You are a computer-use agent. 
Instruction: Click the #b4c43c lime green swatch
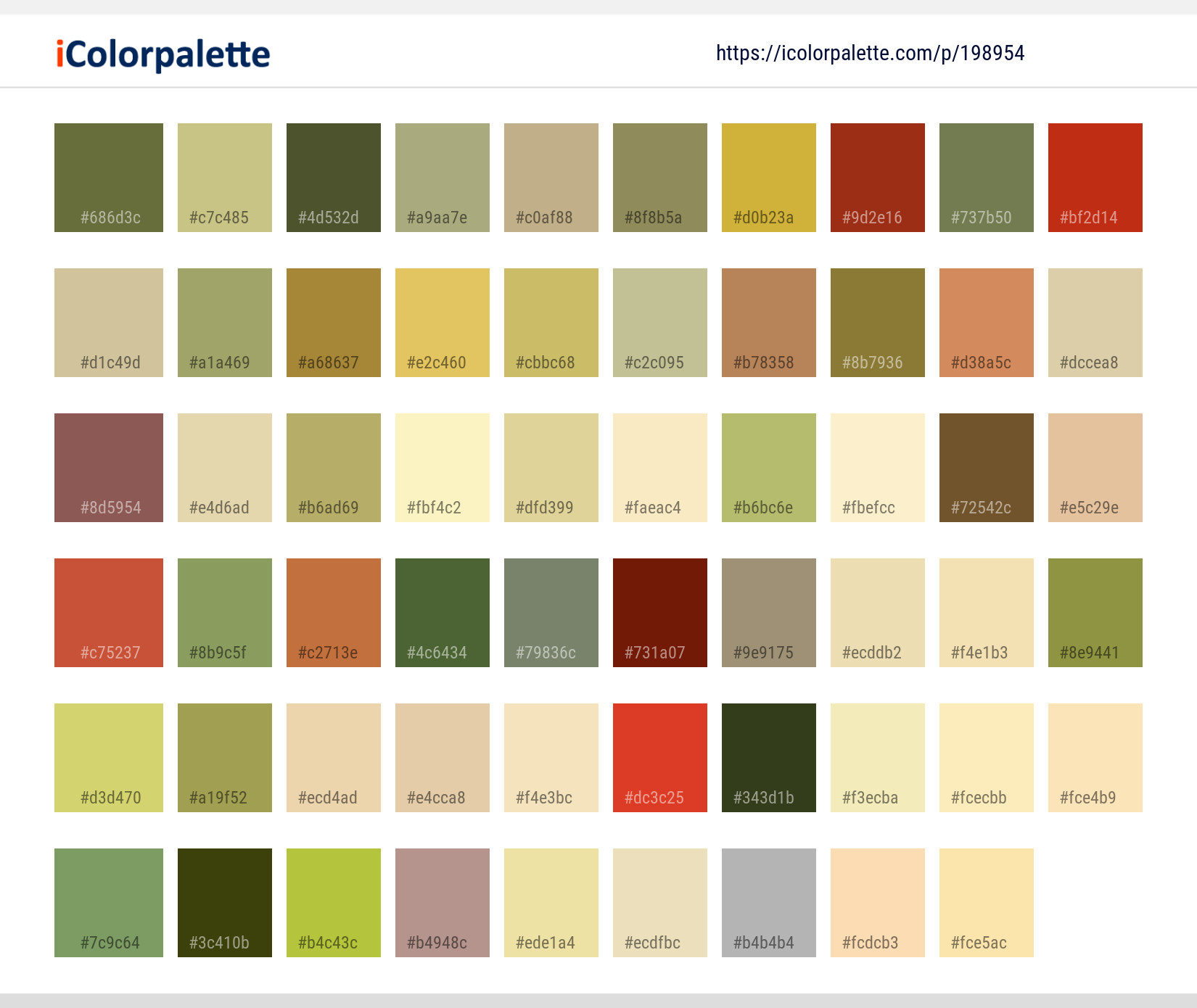(333, 902)
